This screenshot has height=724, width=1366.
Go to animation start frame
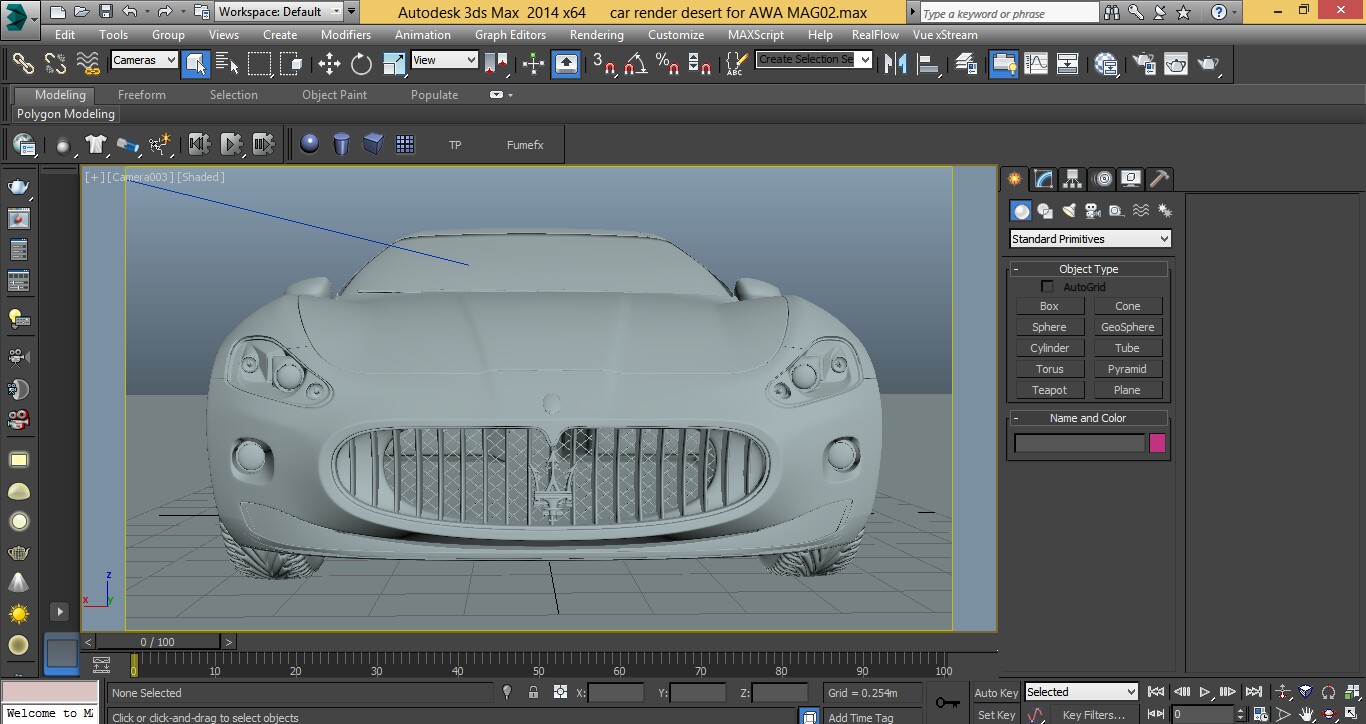[x=1156, y=692]
